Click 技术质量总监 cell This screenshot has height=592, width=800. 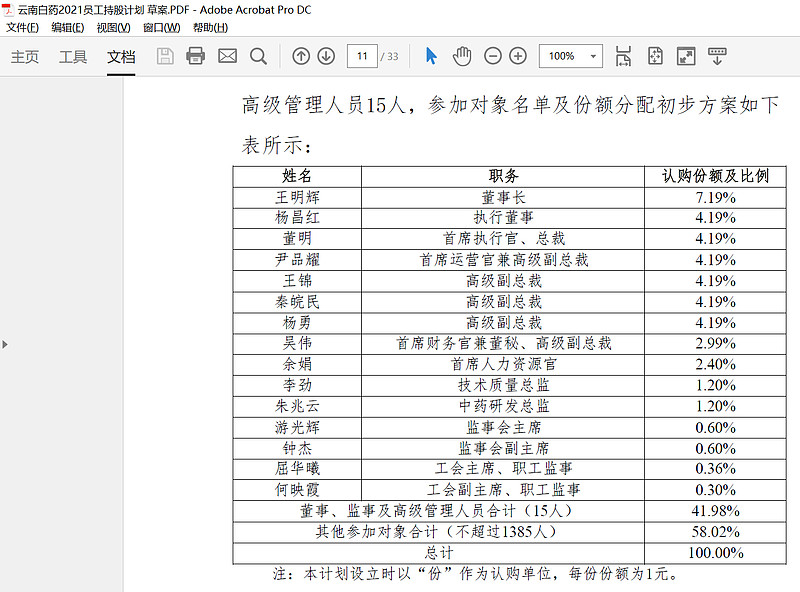click(x=504, y=385)
